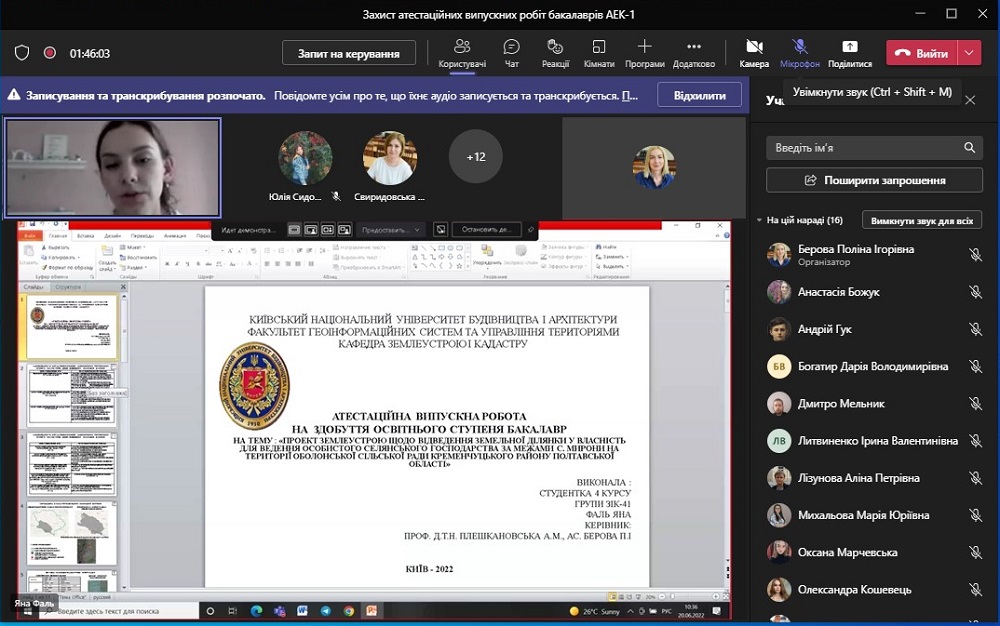Open the Користувачі participants panel
The width and height of the screenshot is (1000, 626).
(x=462, y=54)
